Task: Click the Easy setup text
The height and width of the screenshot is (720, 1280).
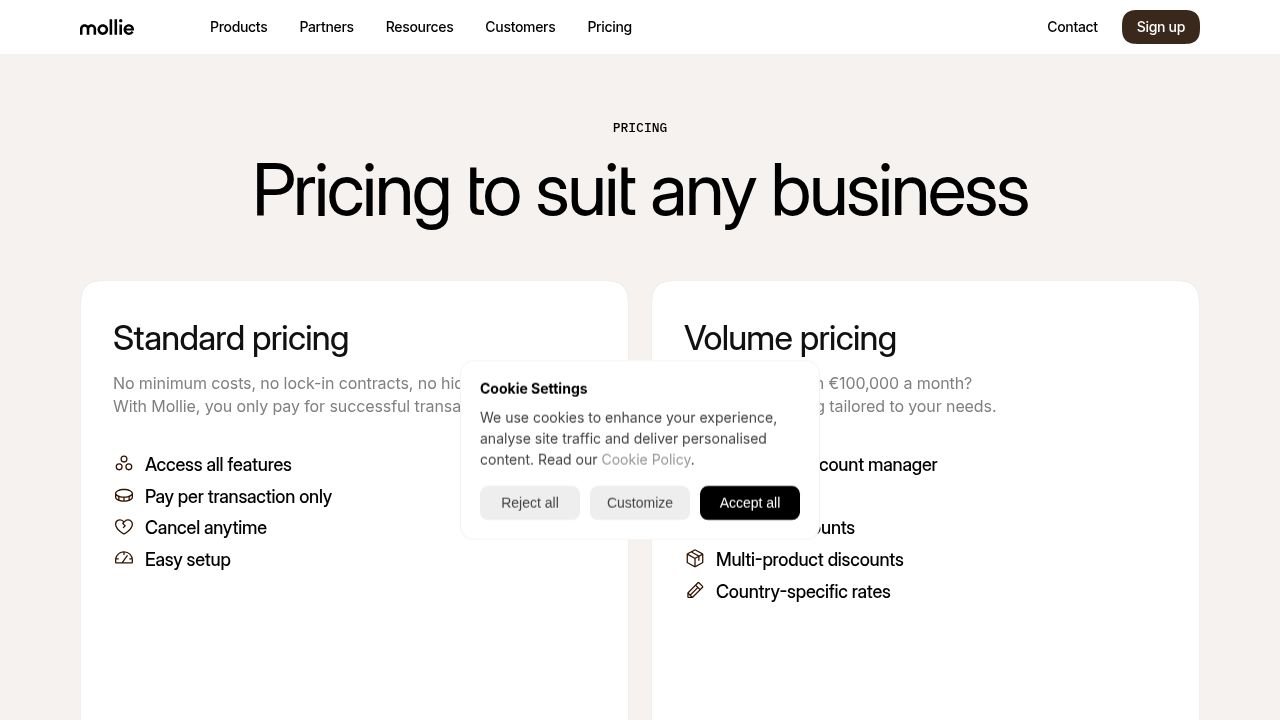Action: pos(188,560)
